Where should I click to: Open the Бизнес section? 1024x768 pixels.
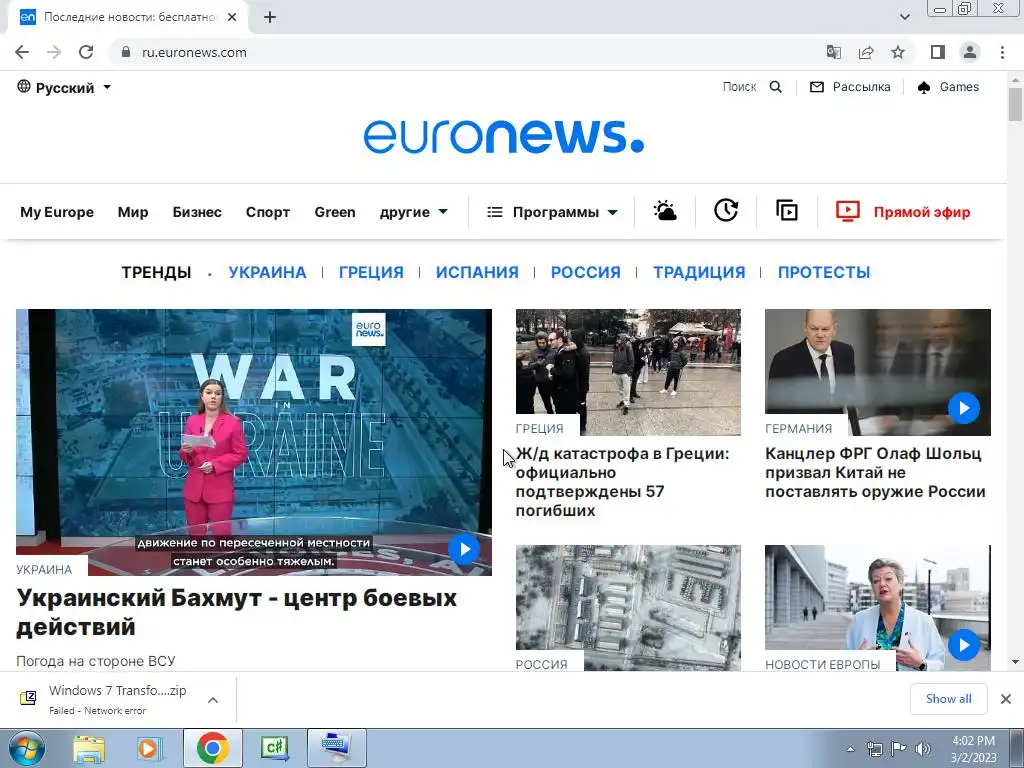pyautogui.click(x=197, y=212)
